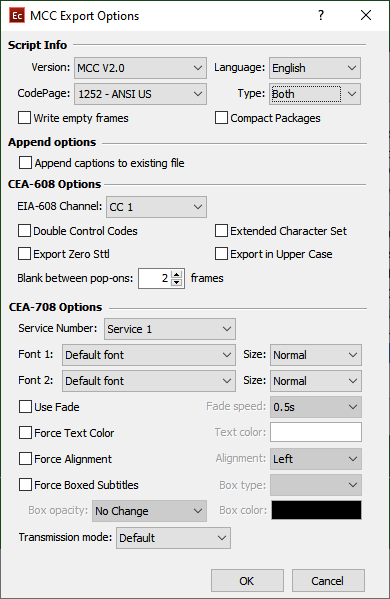Click the EZConvert app icon in title bar
Image resolution: width=390 pixels, height=599 pixels.
[17, 16]
